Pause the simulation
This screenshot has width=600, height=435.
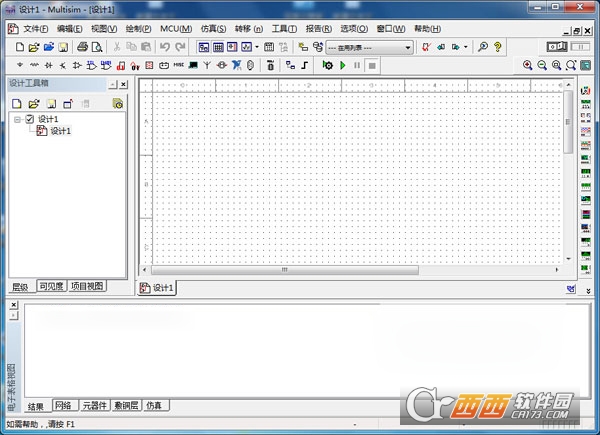pyautogui.click(x=357, y=65)
